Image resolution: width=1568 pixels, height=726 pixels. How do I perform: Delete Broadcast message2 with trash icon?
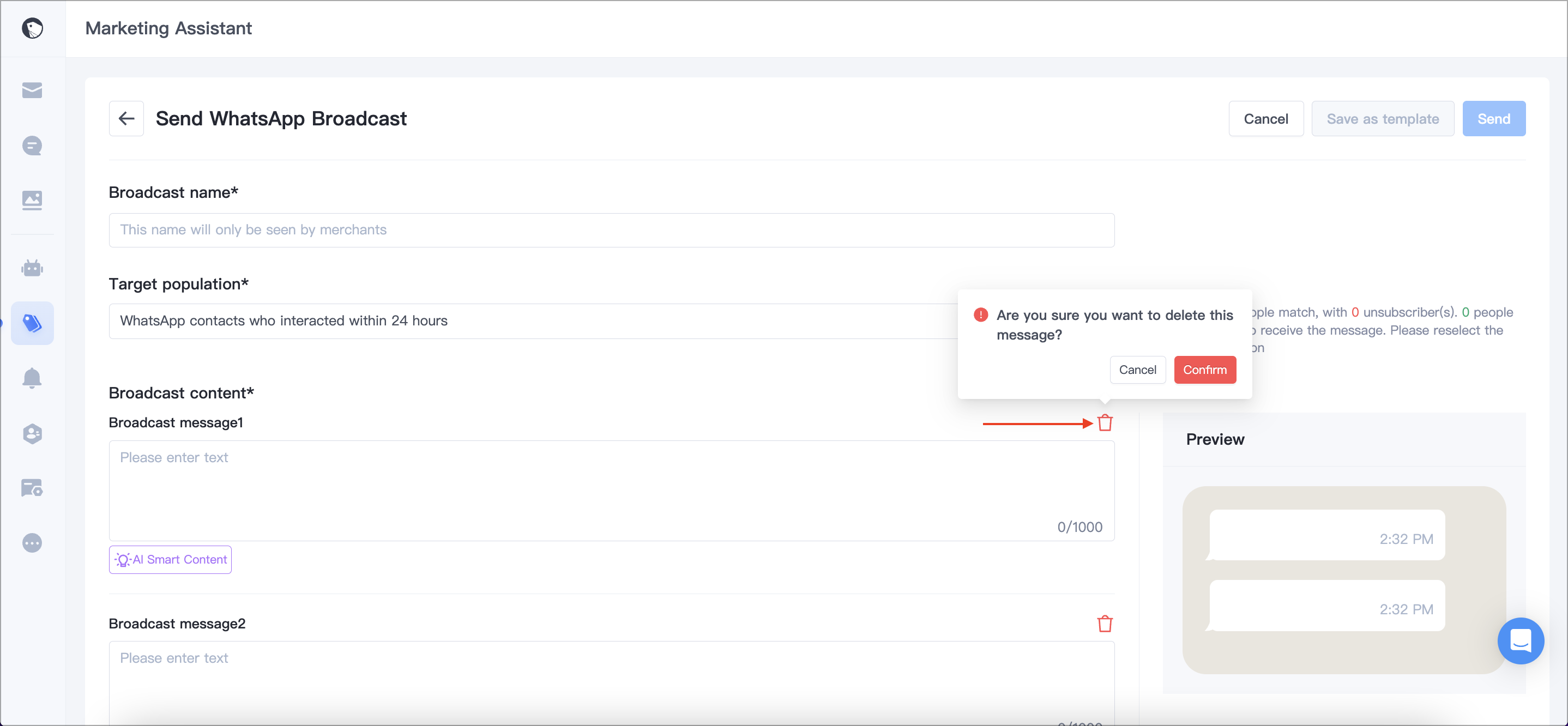(x=1105, y=624)
